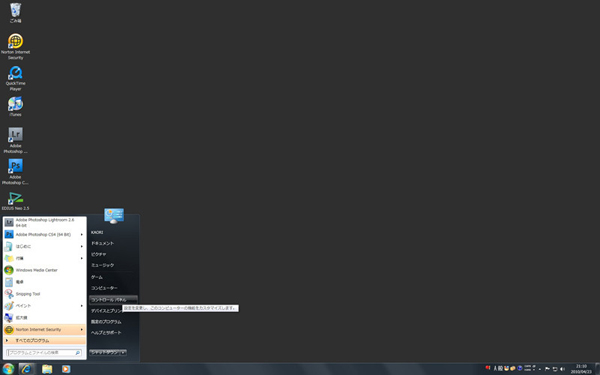600x375 pixels.
Task: Open Internet Explorer from the taskbar
Action: pos(26,369)
